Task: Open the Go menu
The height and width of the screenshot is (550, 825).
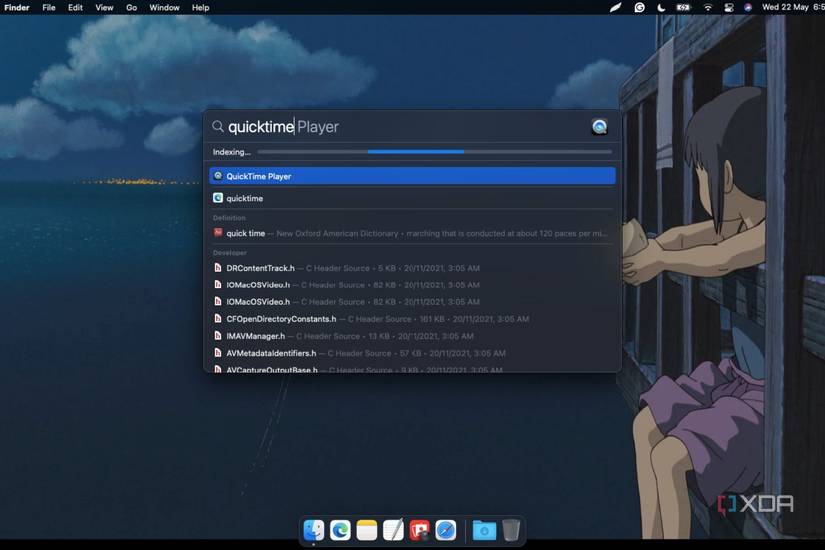Action: 132,7
